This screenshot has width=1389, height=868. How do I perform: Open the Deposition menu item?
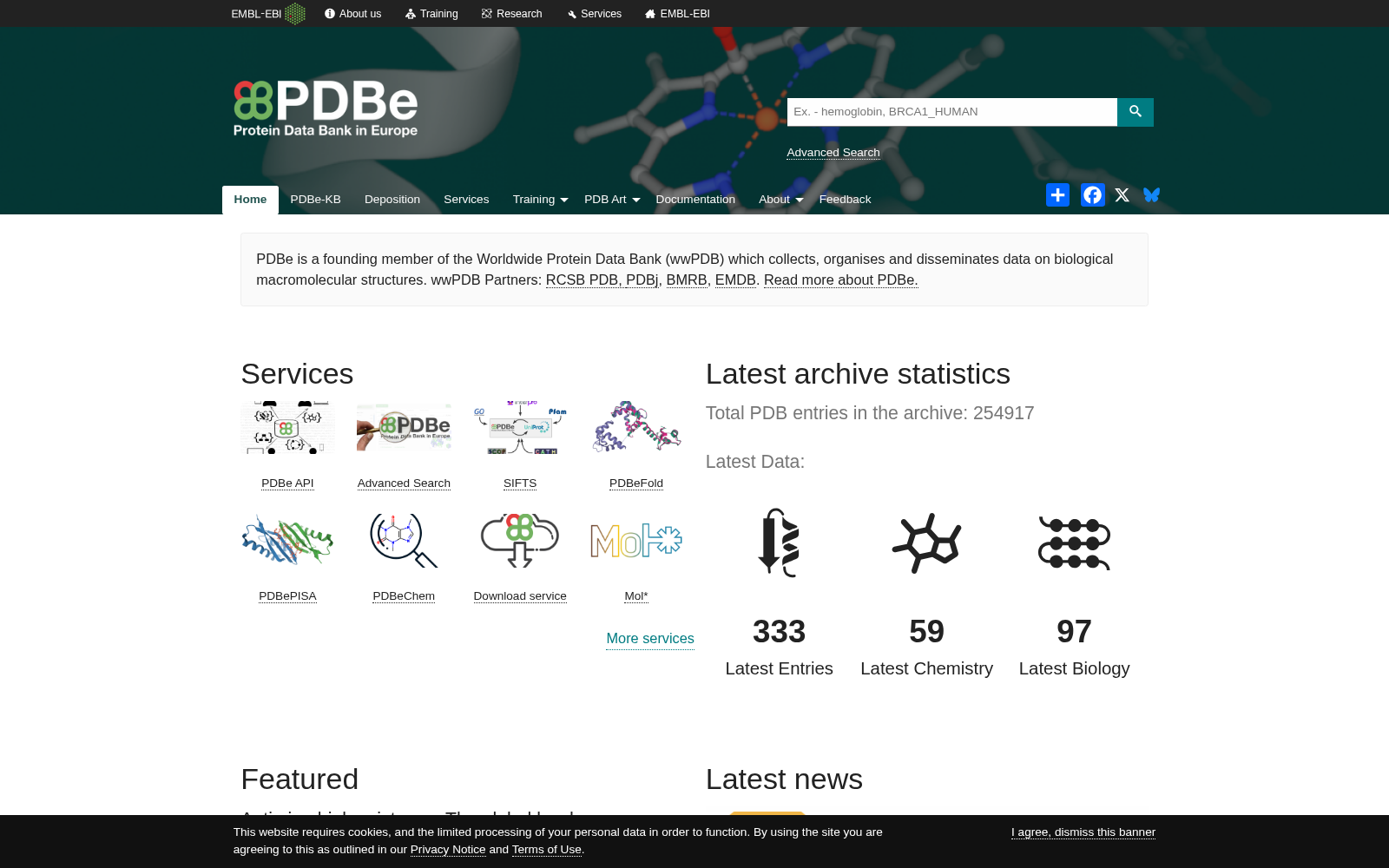pos(392,200)
